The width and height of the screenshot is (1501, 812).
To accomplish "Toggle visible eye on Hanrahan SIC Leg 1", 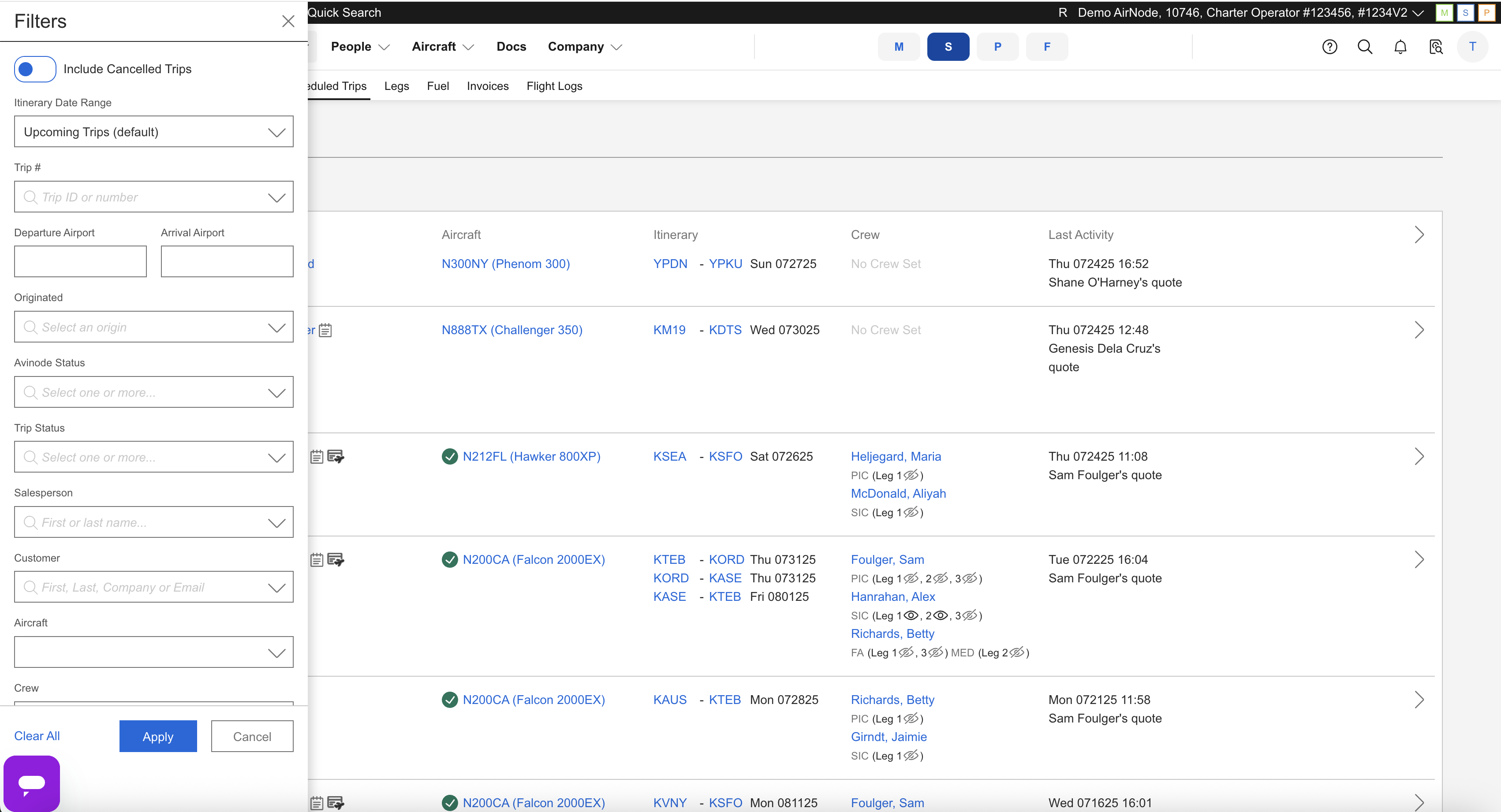I will pyautogui.click(x=911, y=615).
